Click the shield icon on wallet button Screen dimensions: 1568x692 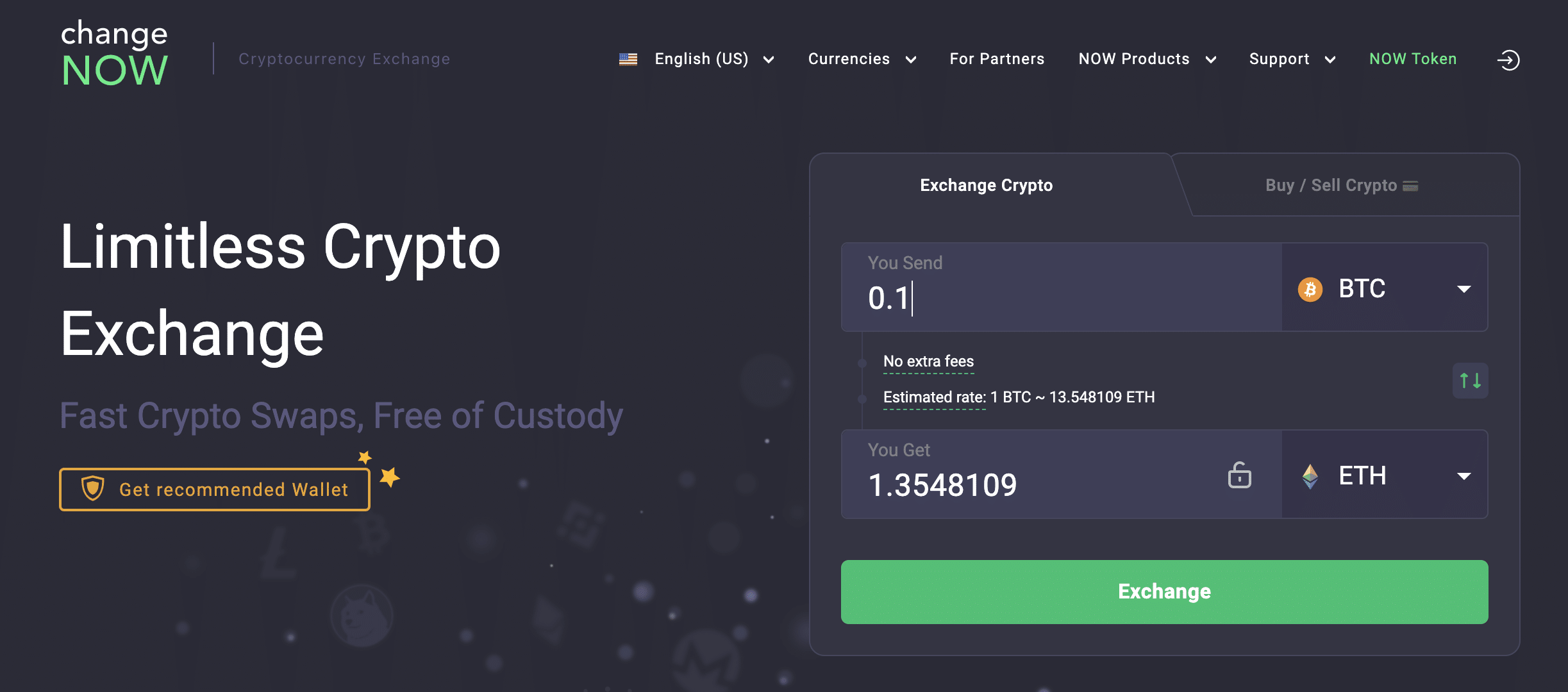click(x=93, y=489)
